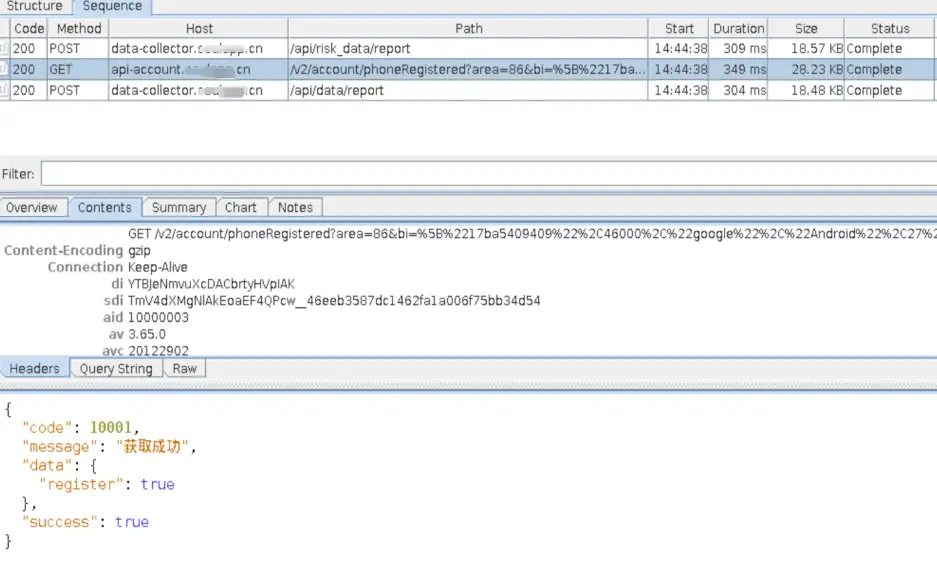Click the document icon of the /api/data/report row
The height and width of the screenshot is (561, 937).
[4, 90]
